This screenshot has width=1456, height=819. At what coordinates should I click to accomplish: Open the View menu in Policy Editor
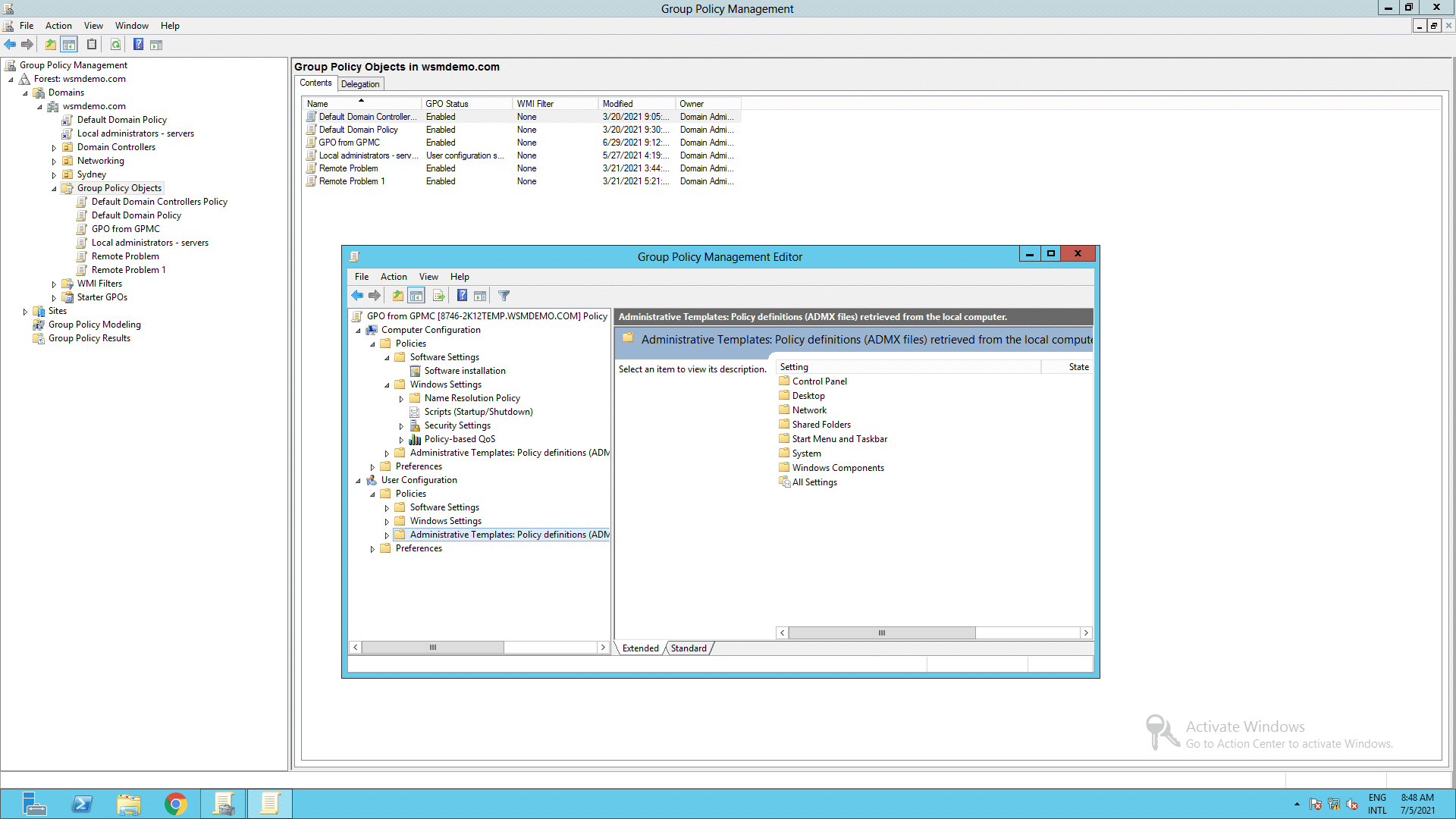pyautogui.click(x=428, y=277)
